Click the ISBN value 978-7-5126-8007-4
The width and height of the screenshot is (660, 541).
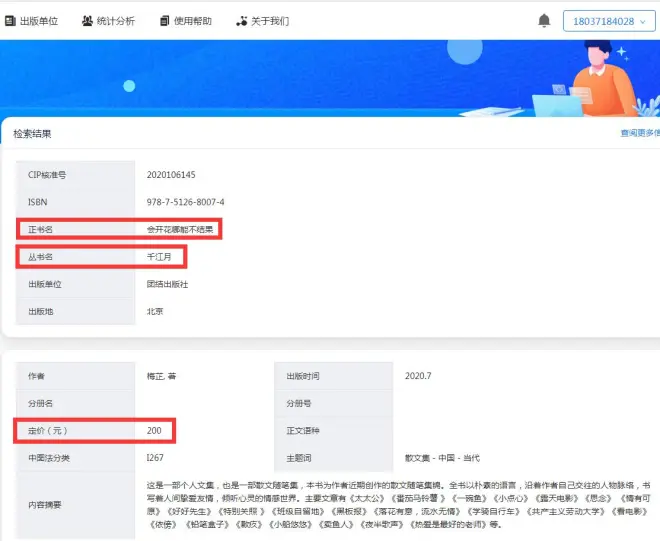[x=185, y=202]
